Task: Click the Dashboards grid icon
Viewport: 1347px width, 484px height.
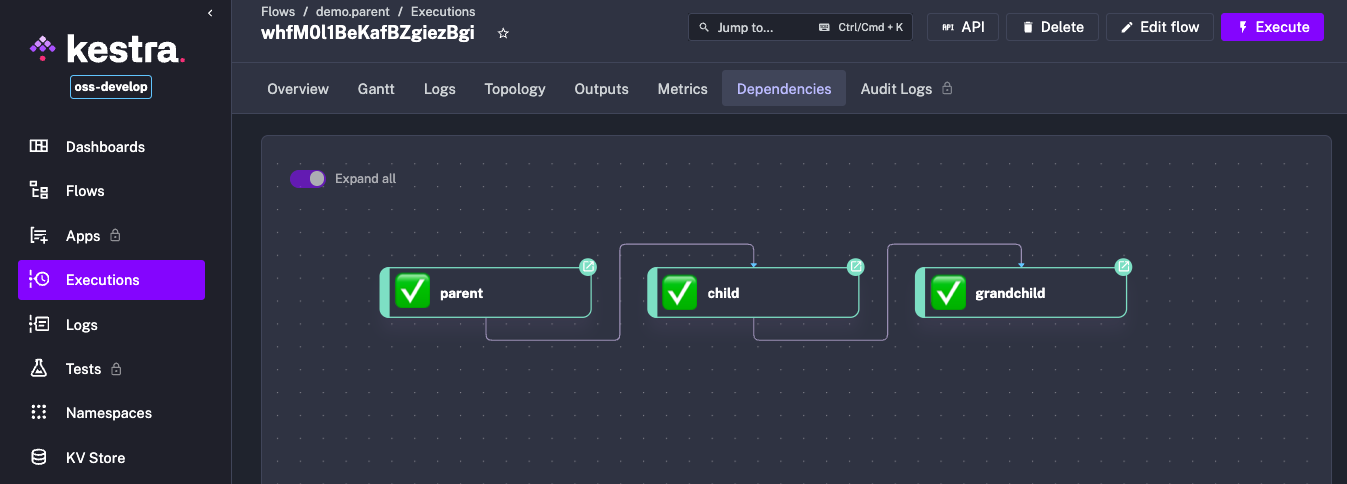Action: (39, 146)
